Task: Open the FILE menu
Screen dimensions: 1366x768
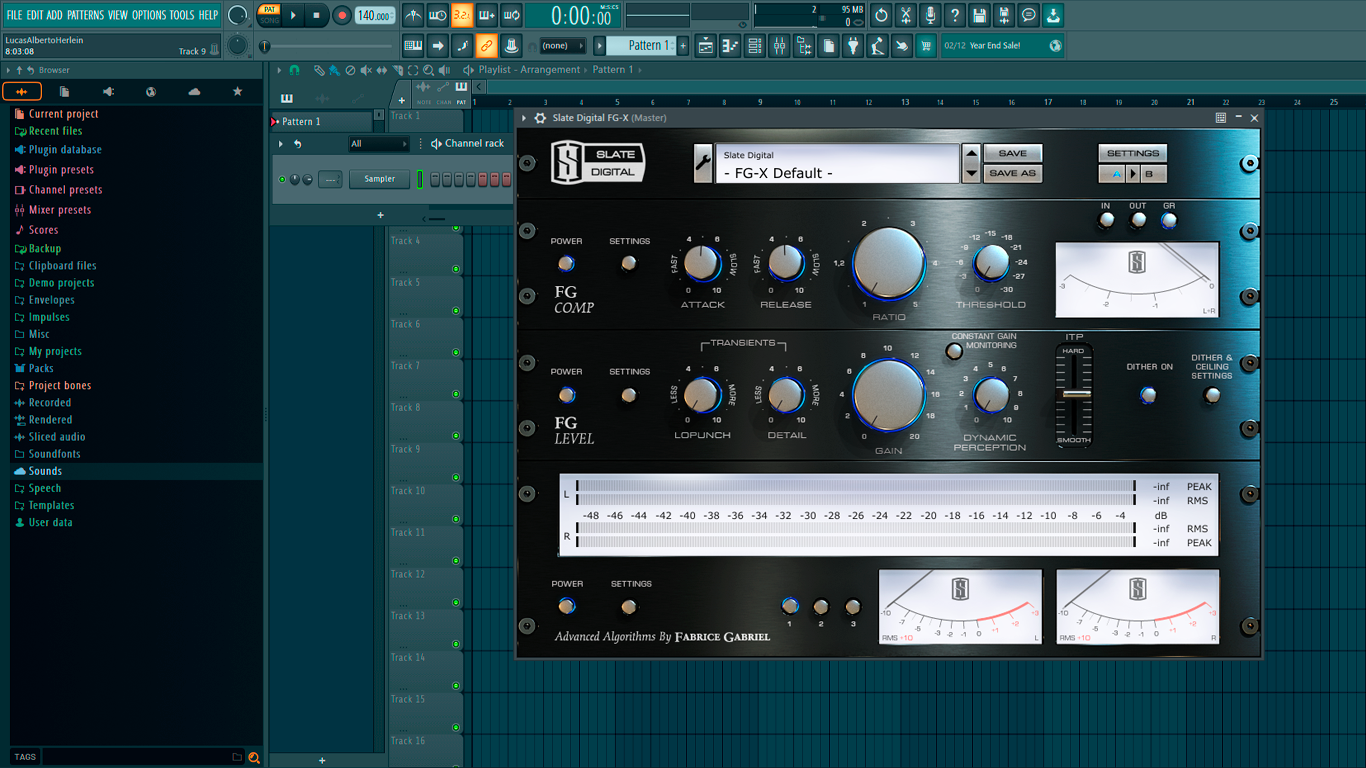Action: (14, 15)
